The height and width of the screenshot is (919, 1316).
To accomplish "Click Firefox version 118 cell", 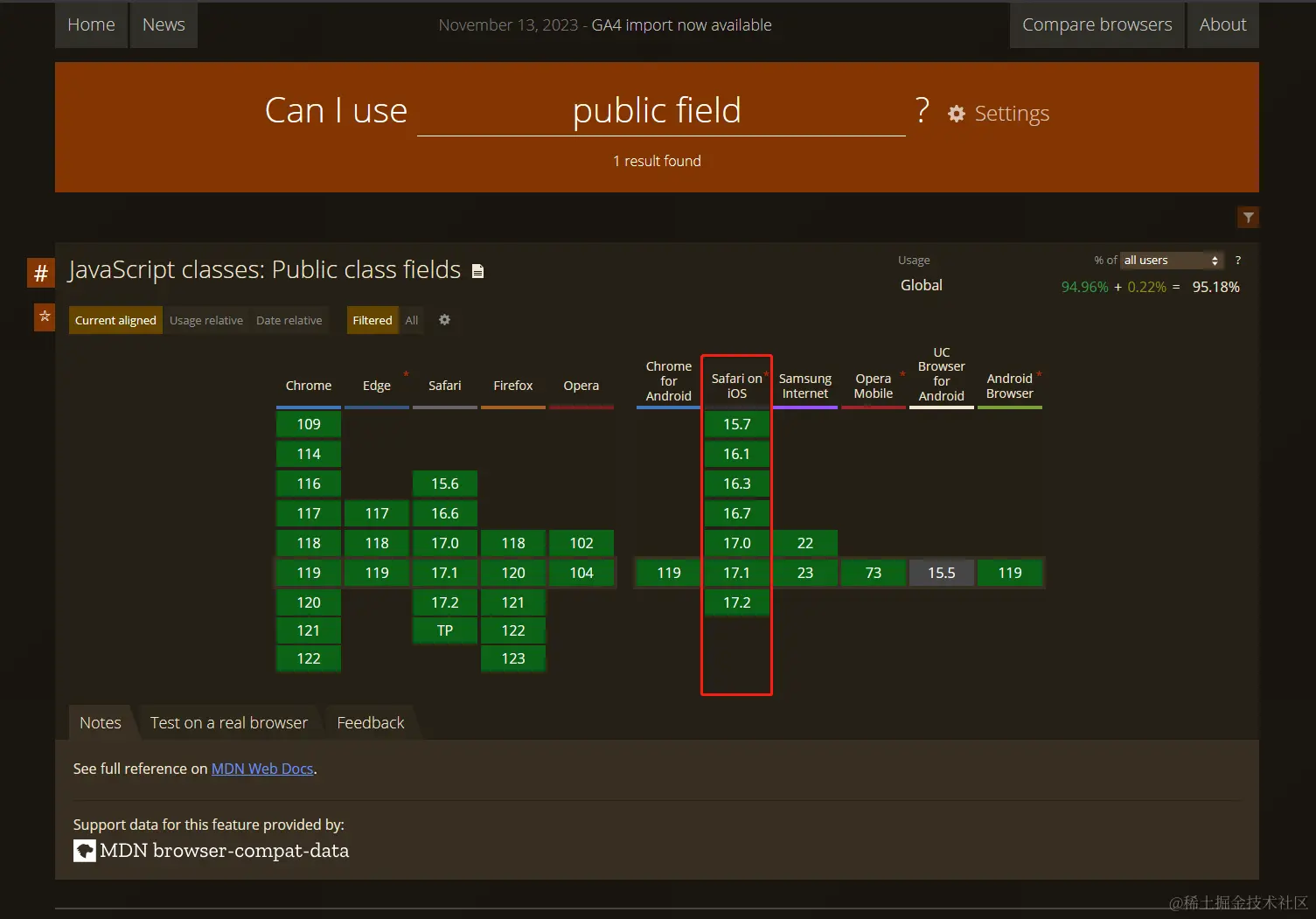I will (x=513, y=543).
